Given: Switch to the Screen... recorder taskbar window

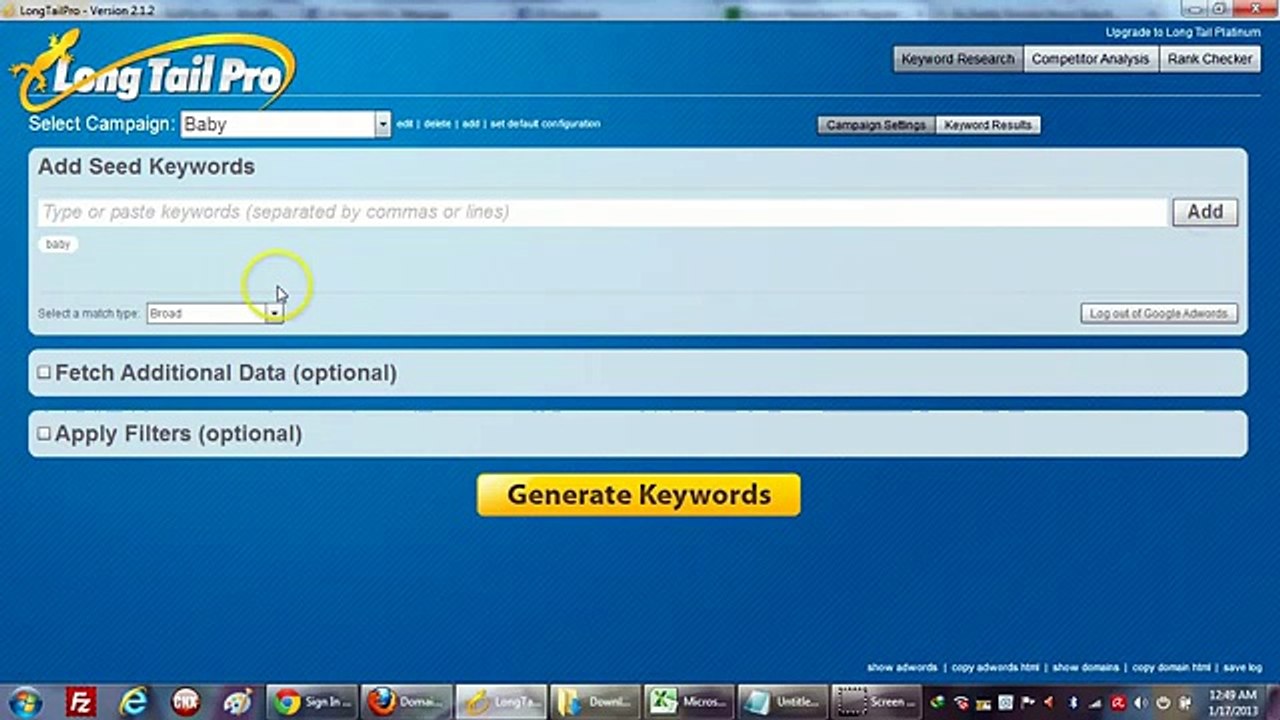Looking at the screenshot, I should pos(877,701).
